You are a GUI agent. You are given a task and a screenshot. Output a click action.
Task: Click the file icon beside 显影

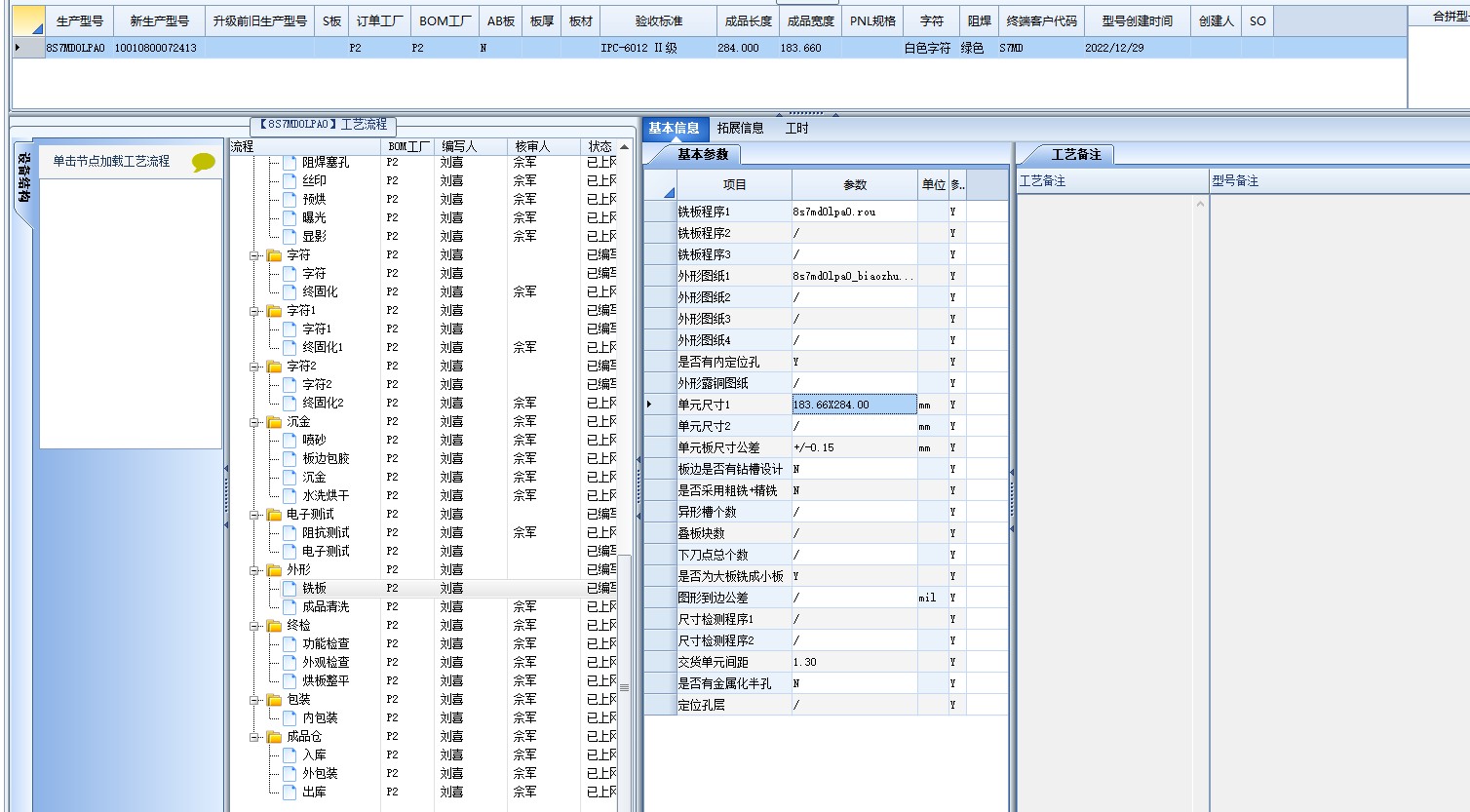point(290,236)
